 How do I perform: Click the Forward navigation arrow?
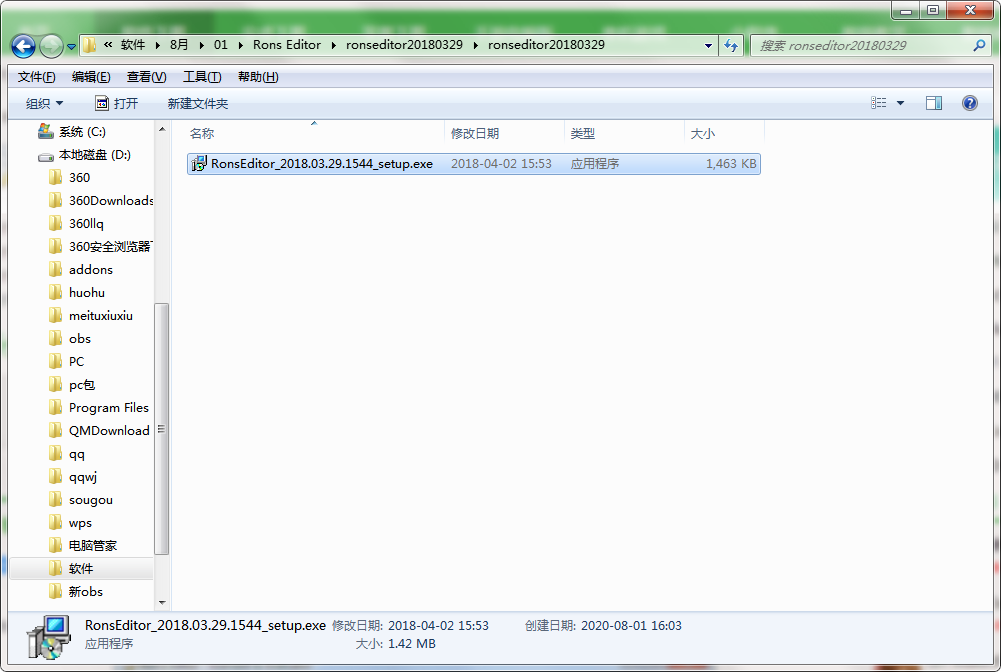click(48, 45)
